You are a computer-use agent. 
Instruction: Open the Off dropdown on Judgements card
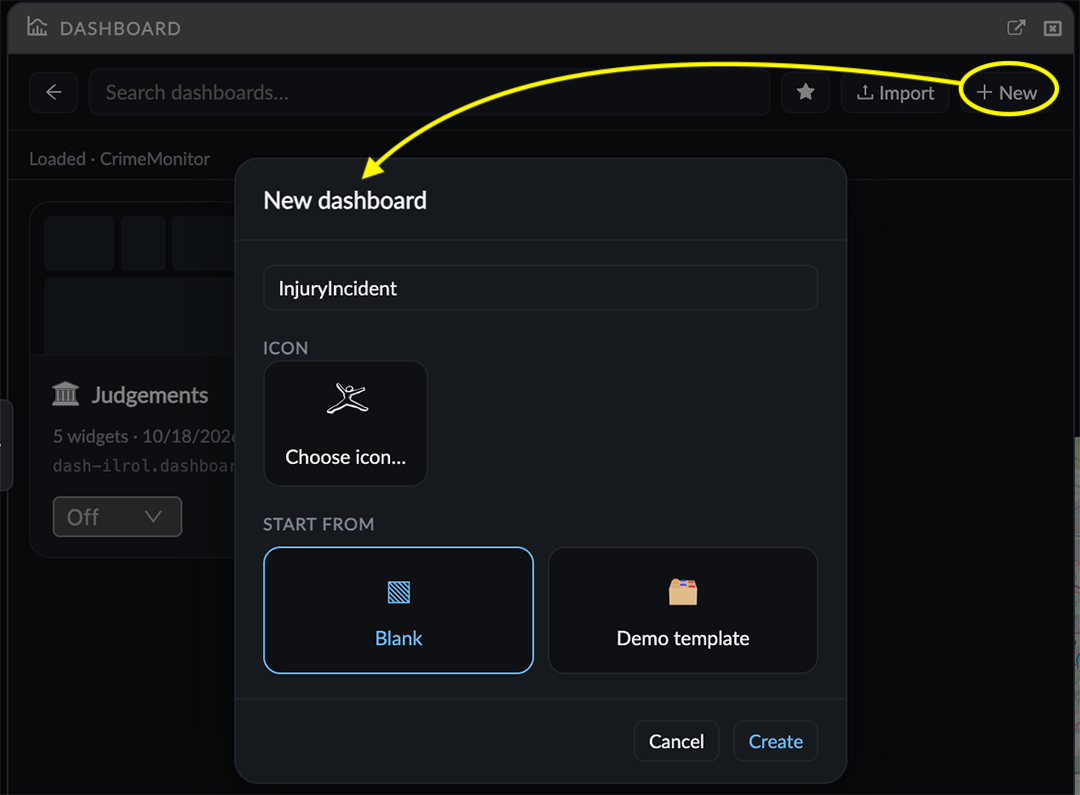click(117, 517)
